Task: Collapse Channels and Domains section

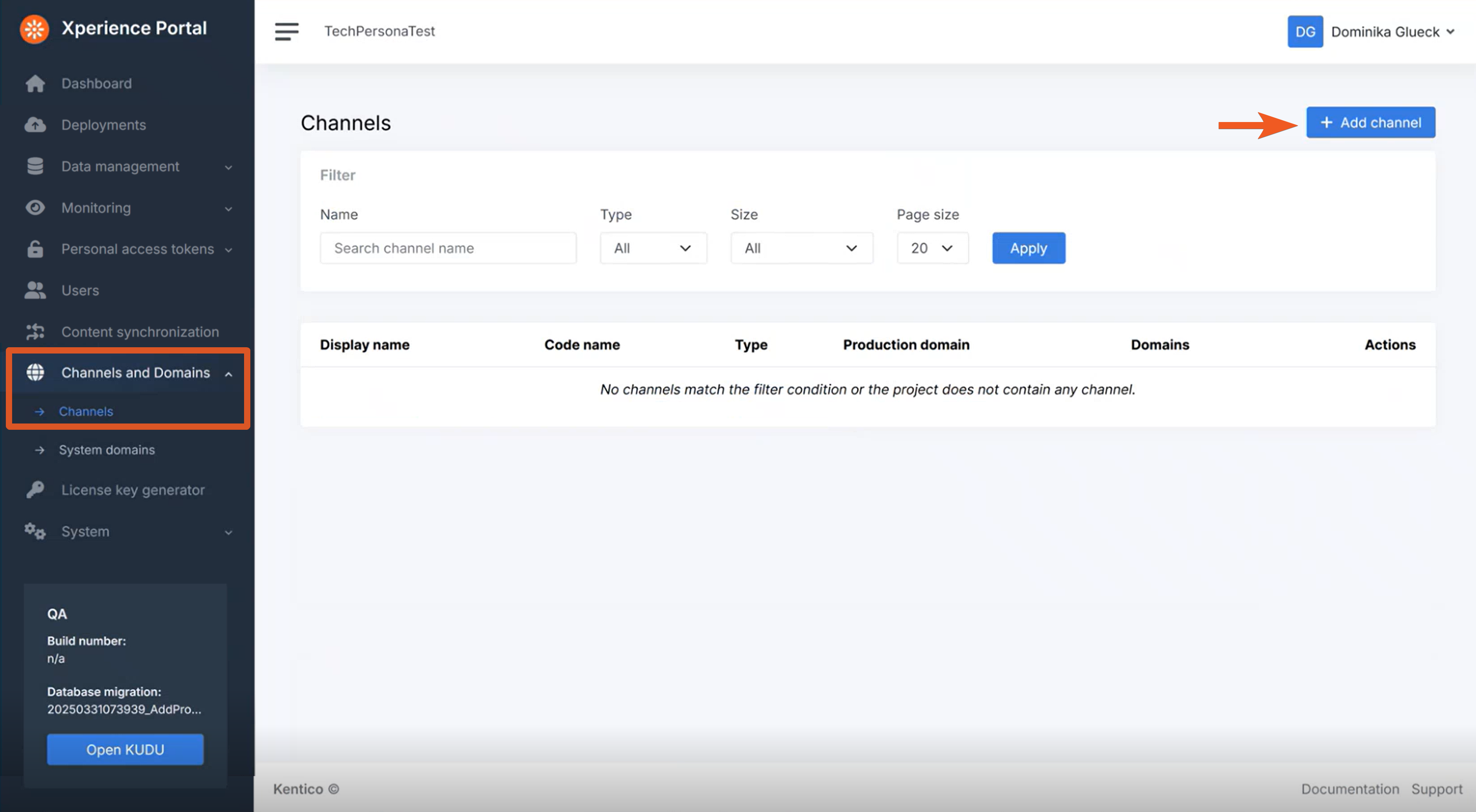Action: pos(229,374)
